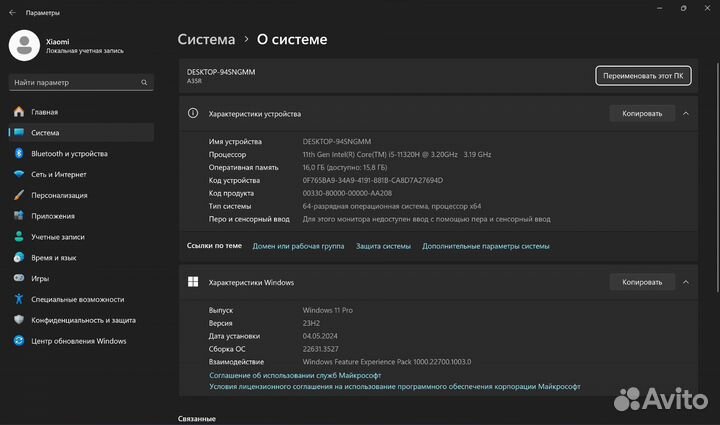Click Локальная учетная запись under Xiaomi
Viewport: 720px width, 425px height.
[x=84, y=50]
